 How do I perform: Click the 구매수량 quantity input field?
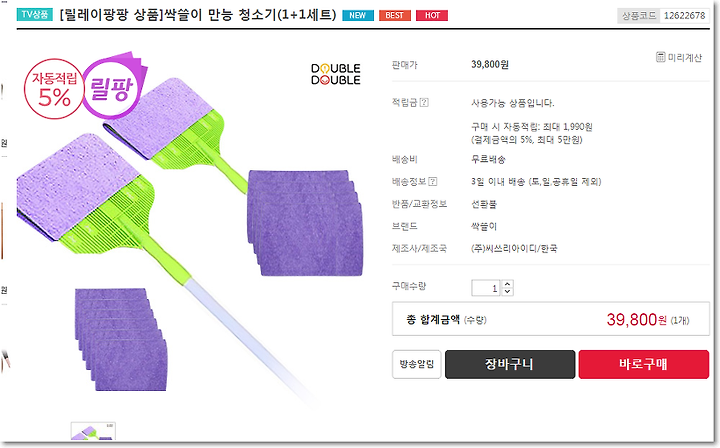tap(485, 288)
